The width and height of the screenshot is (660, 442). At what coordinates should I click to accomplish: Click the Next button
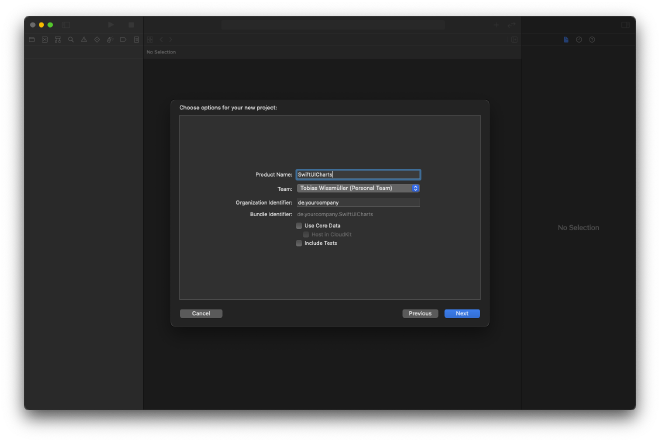coord(462,313)
